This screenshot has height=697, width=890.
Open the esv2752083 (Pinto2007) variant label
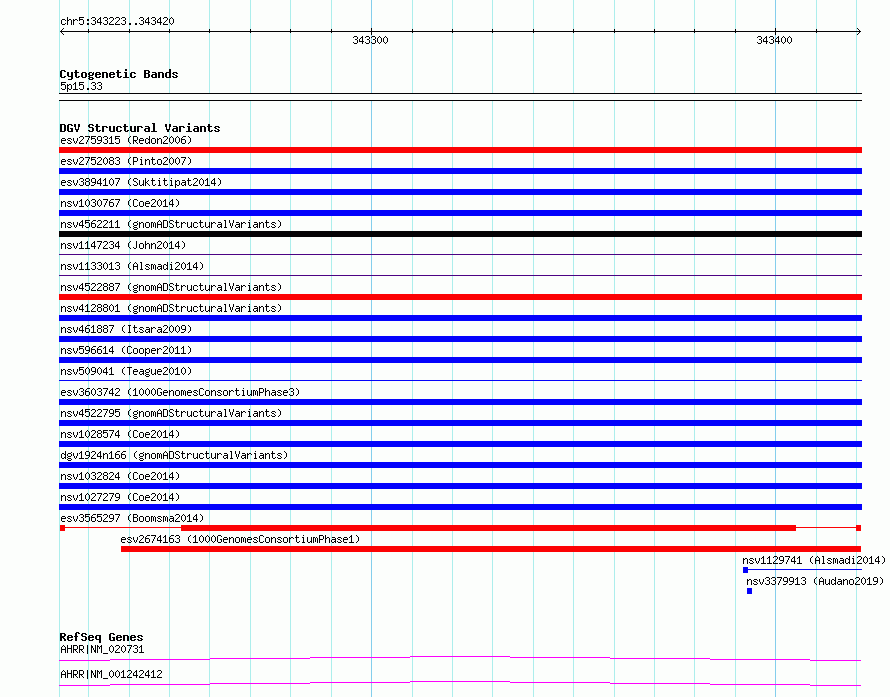(x=126, y=161)
